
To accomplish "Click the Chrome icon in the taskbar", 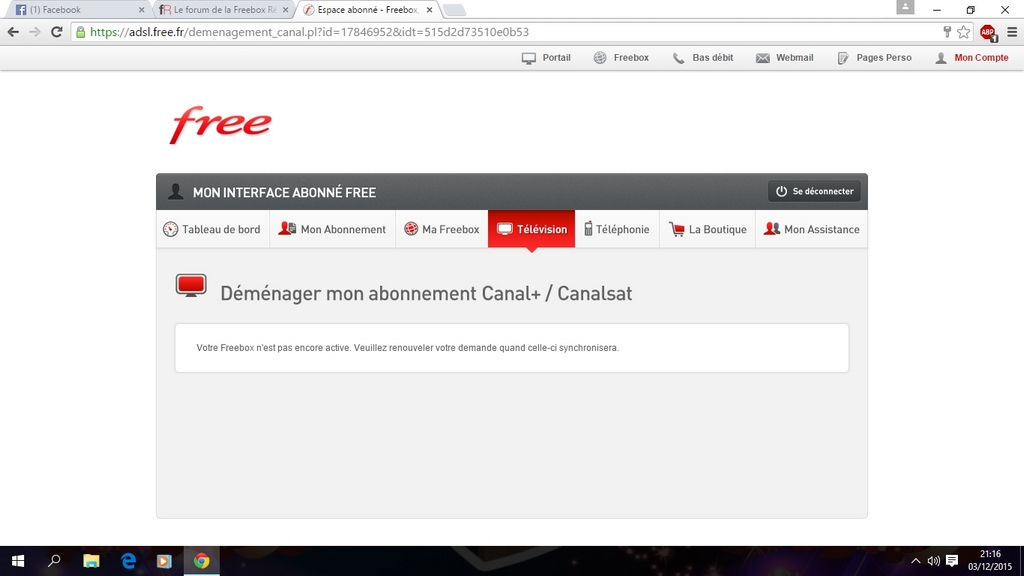I will (201, 560).
